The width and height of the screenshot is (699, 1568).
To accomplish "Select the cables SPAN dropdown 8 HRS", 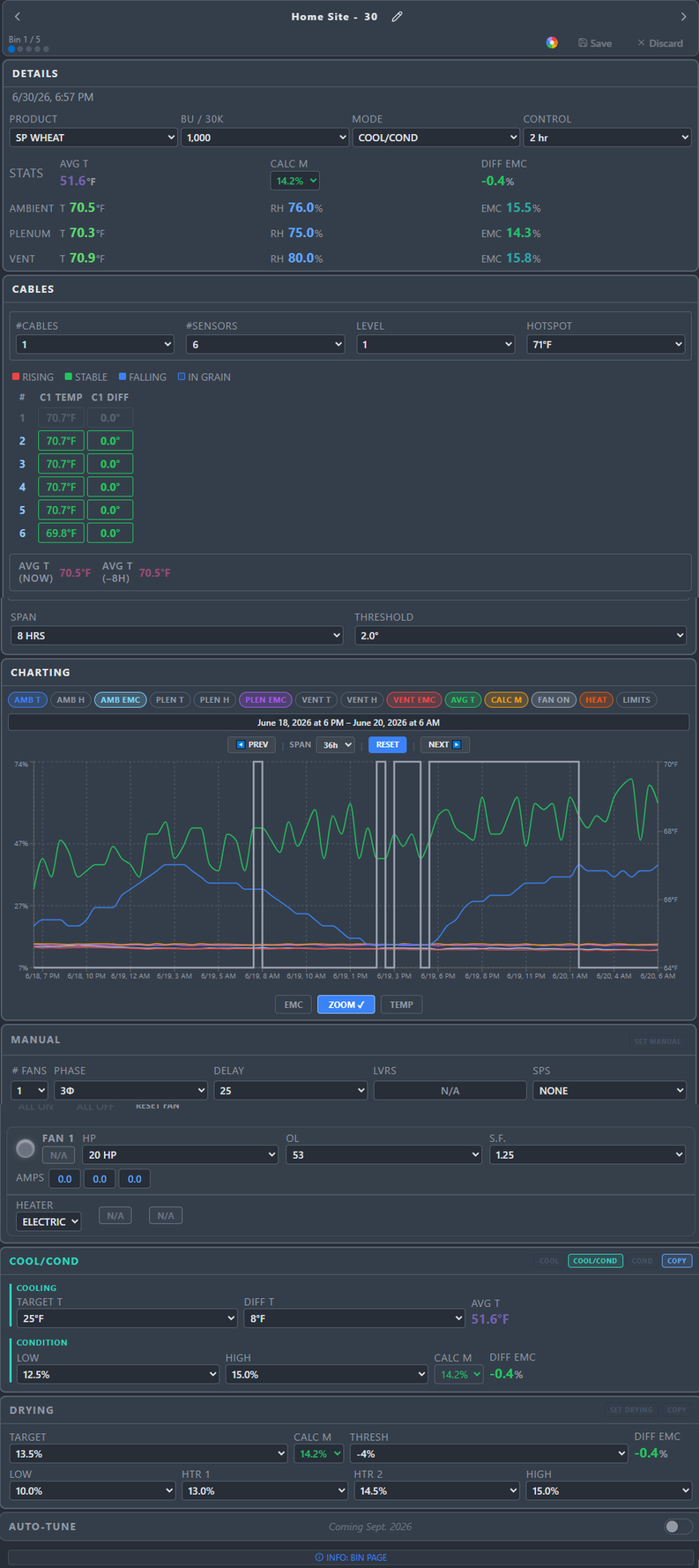I will [176, 635].
